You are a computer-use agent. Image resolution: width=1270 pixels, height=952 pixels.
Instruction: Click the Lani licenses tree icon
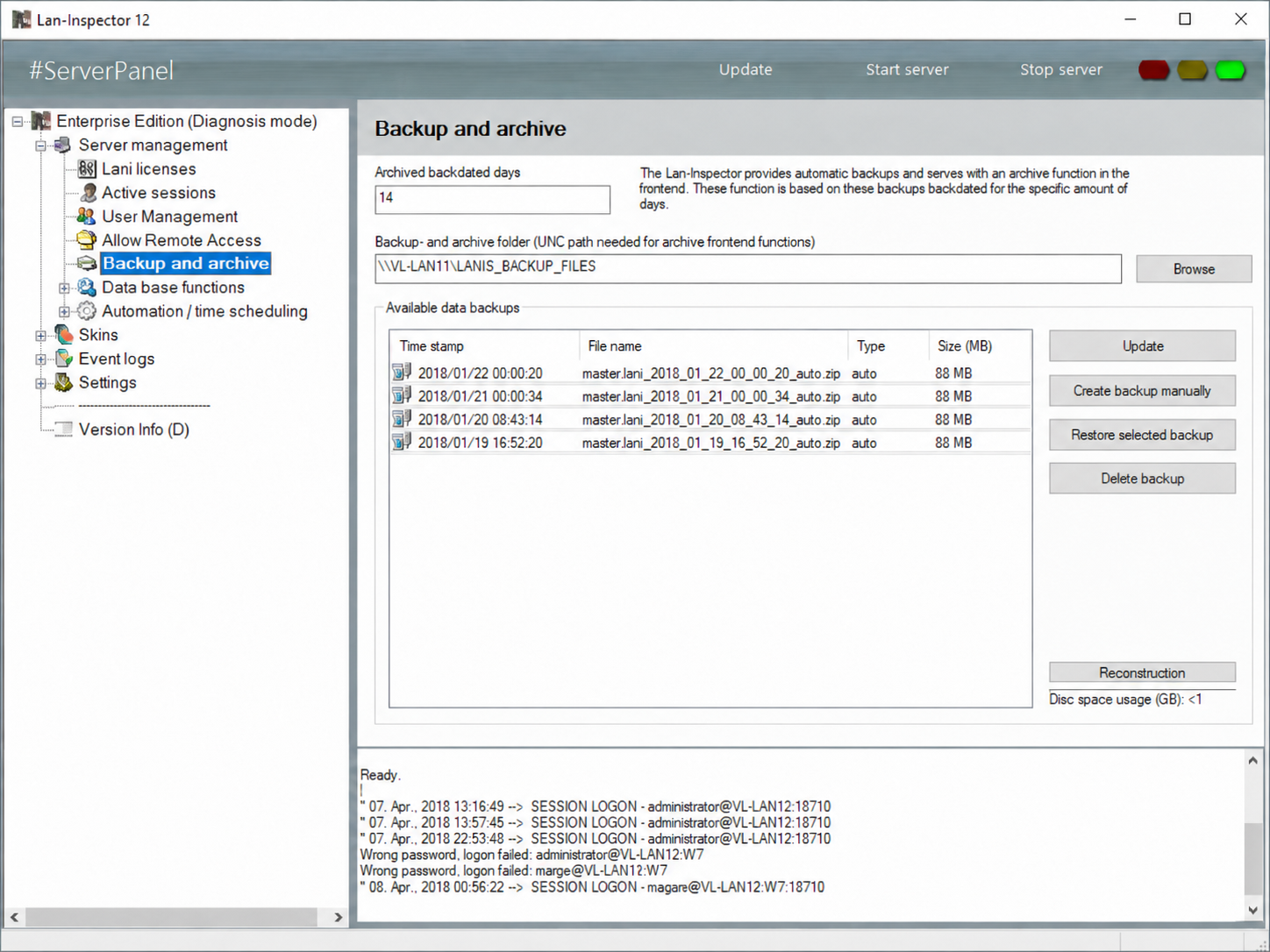tap(87, 168)
